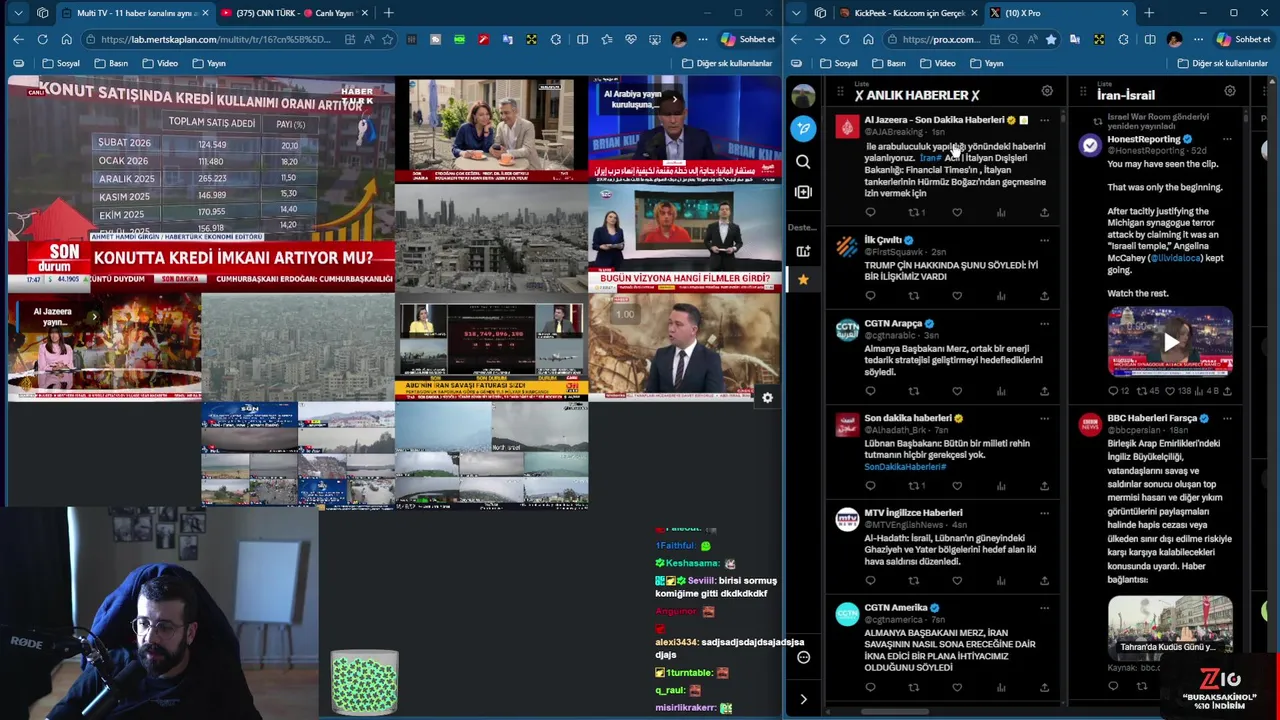Select Bugün vizyona hangi filmler girdi stream
1280x720 pixels.
point(685,238)
